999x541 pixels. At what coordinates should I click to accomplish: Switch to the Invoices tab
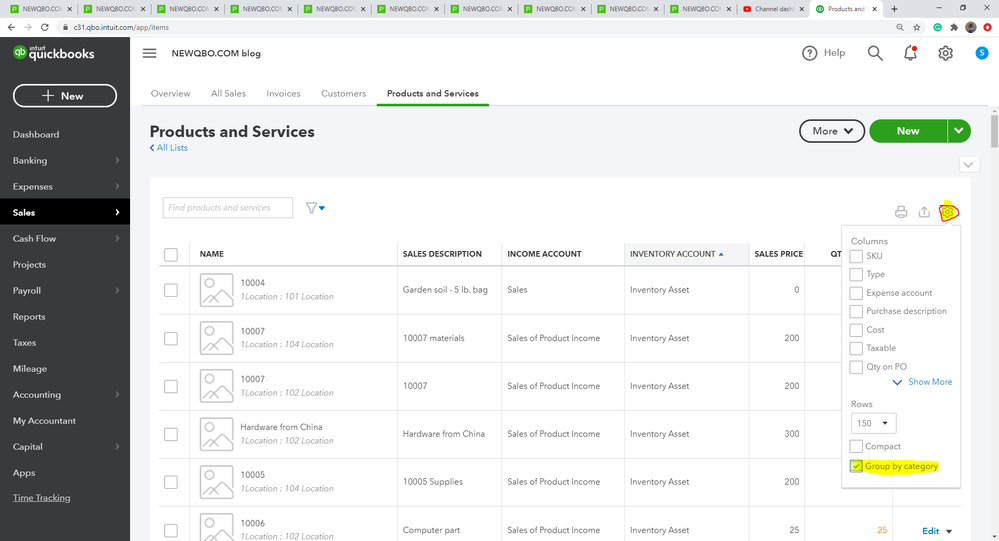click(x=283, y=94)
